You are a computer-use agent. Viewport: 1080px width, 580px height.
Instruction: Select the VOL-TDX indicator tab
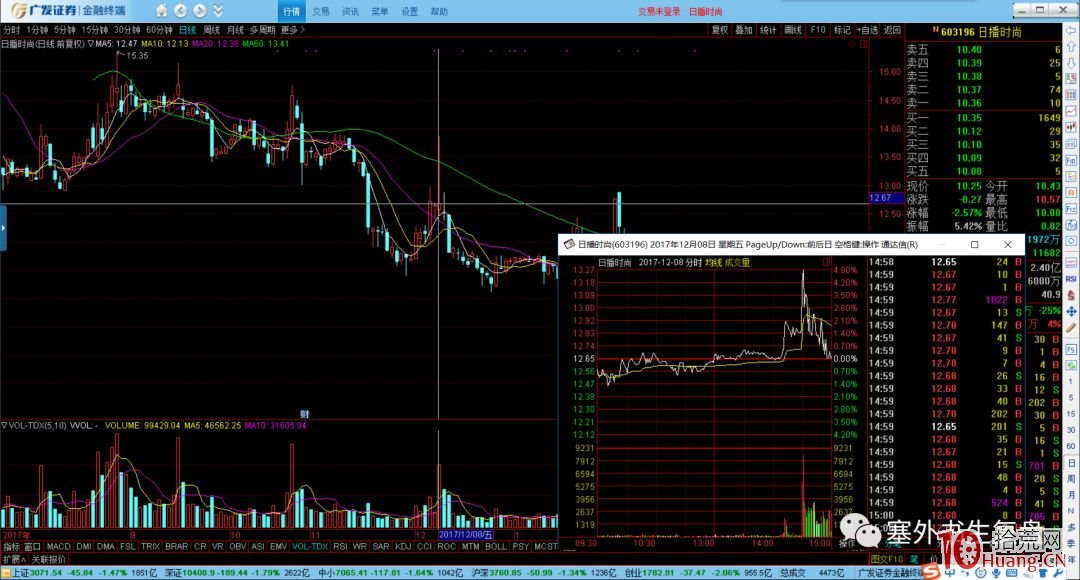[310, 546]
